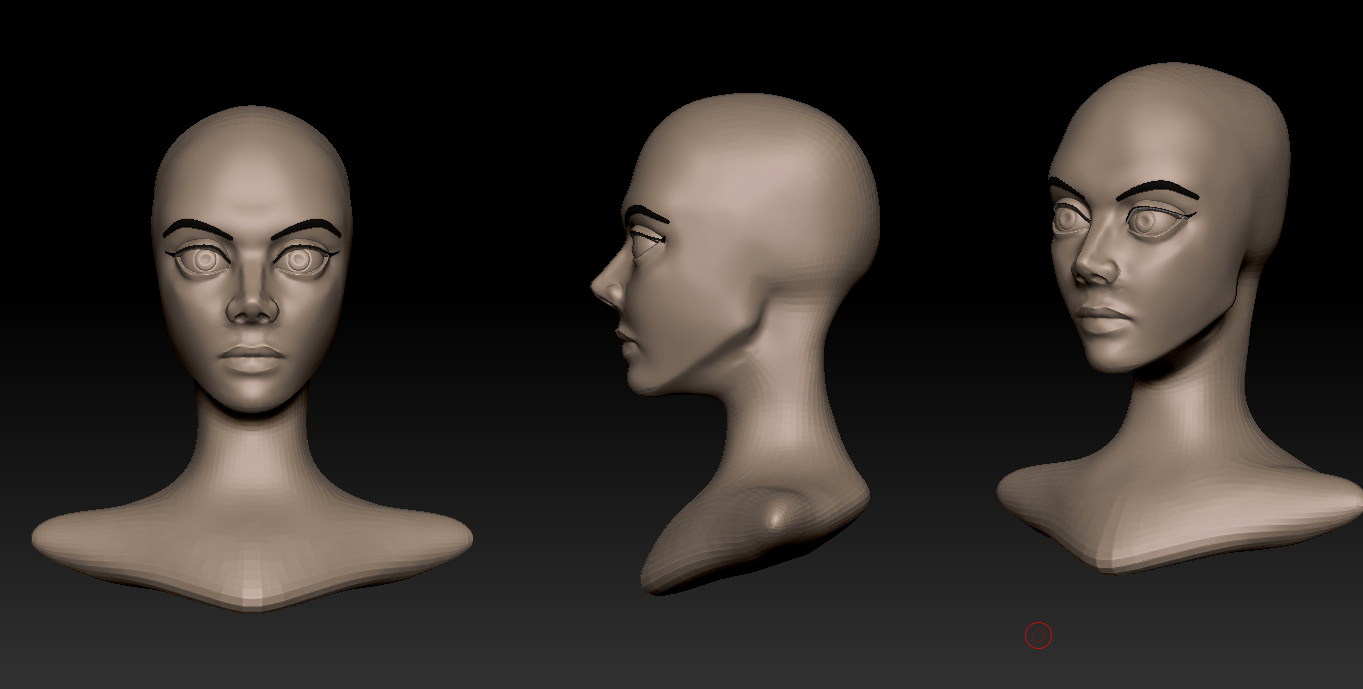The image size is (1363, 689).
Task: Click the front-view head's forehead
Action: (x=252, y=170)
